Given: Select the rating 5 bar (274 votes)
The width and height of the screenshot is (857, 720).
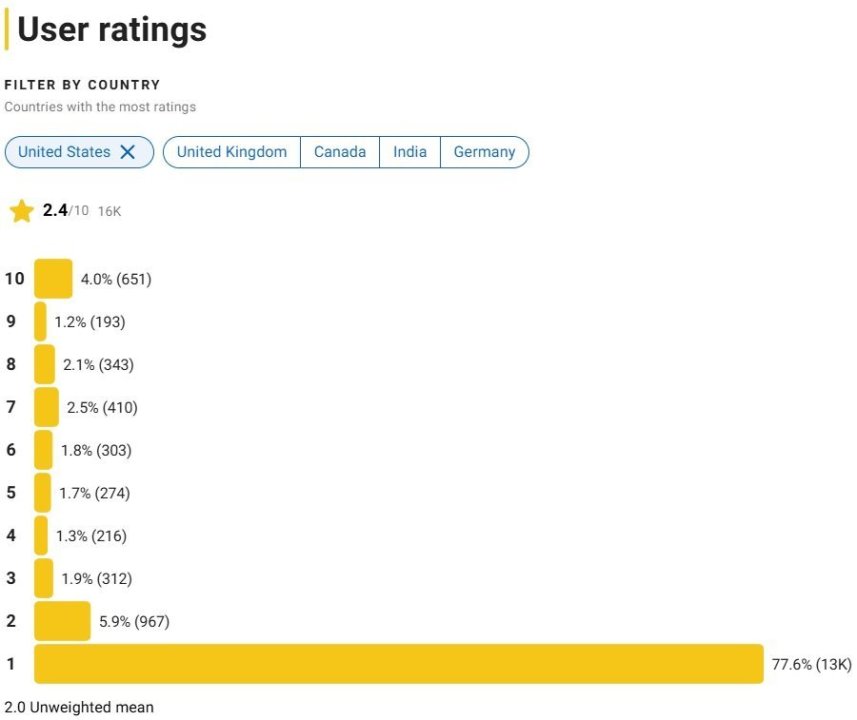Looking at the screenshot, I should point(42,493).
